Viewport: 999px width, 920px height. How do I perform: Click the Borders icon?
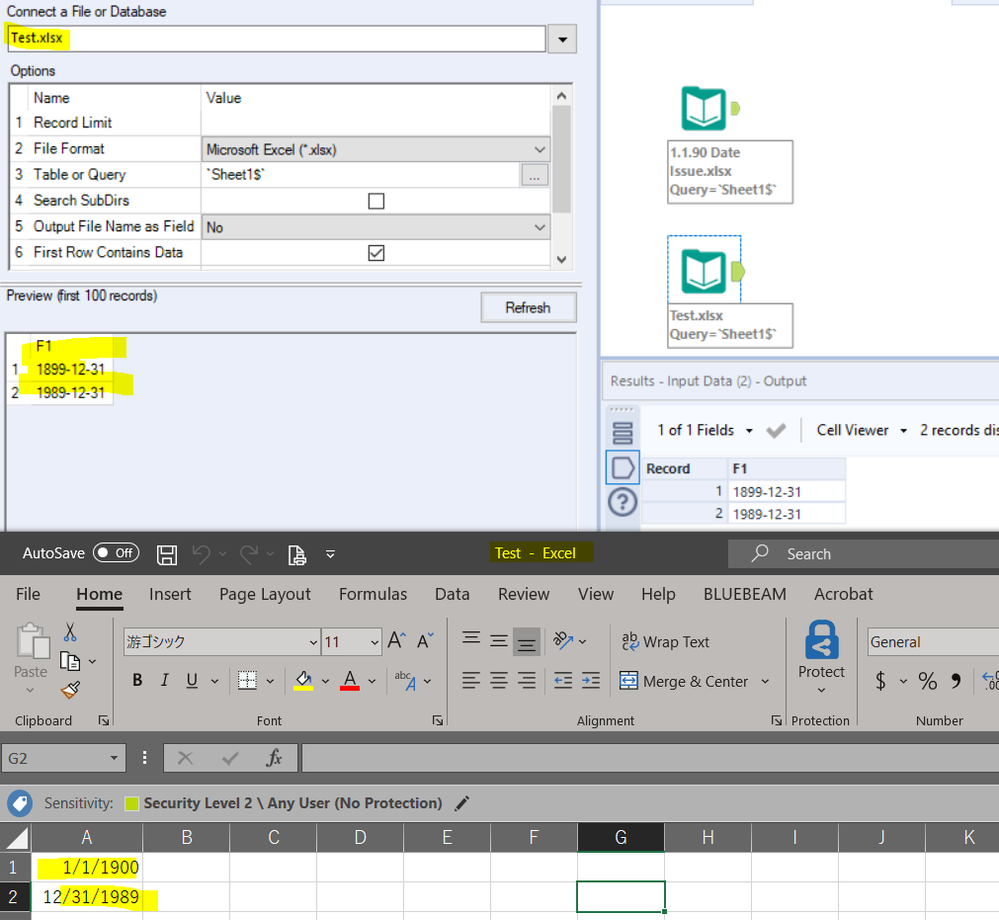tap(247, 680)
